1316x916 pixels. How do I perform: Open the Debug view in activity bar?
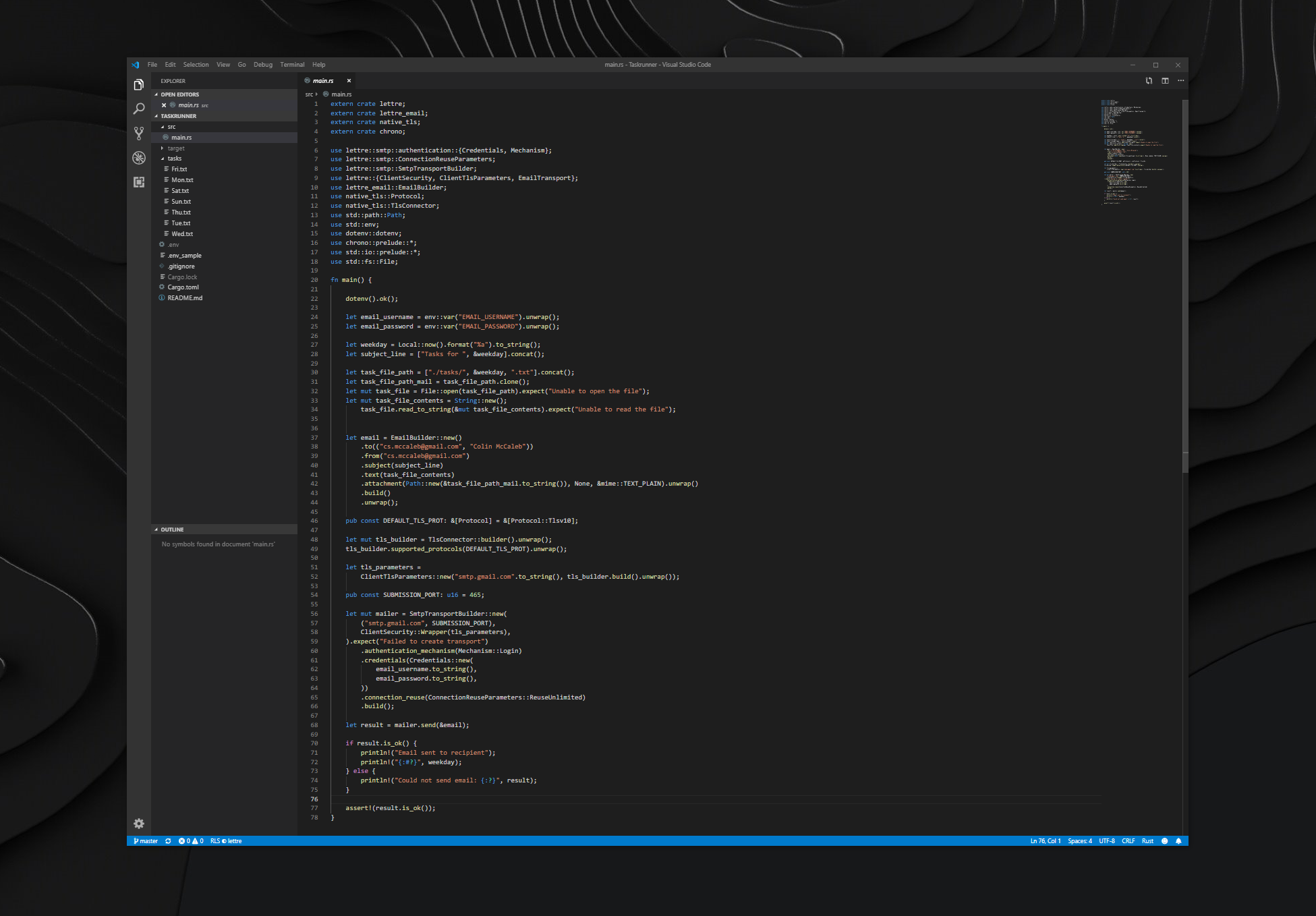pos(139,157)
